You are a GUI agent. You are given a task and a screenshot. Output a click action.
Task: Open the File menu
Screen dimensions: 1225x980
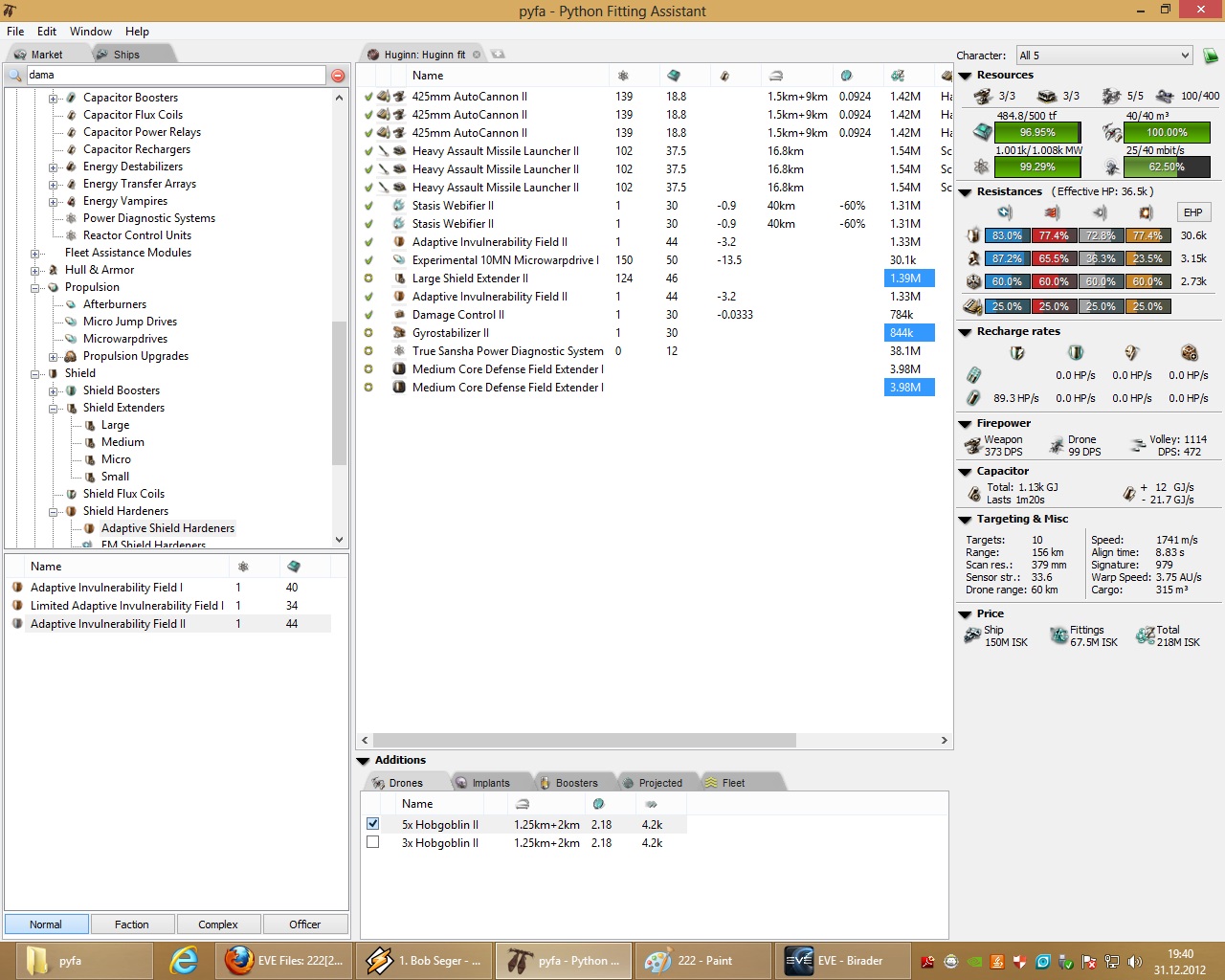point(15,32)
